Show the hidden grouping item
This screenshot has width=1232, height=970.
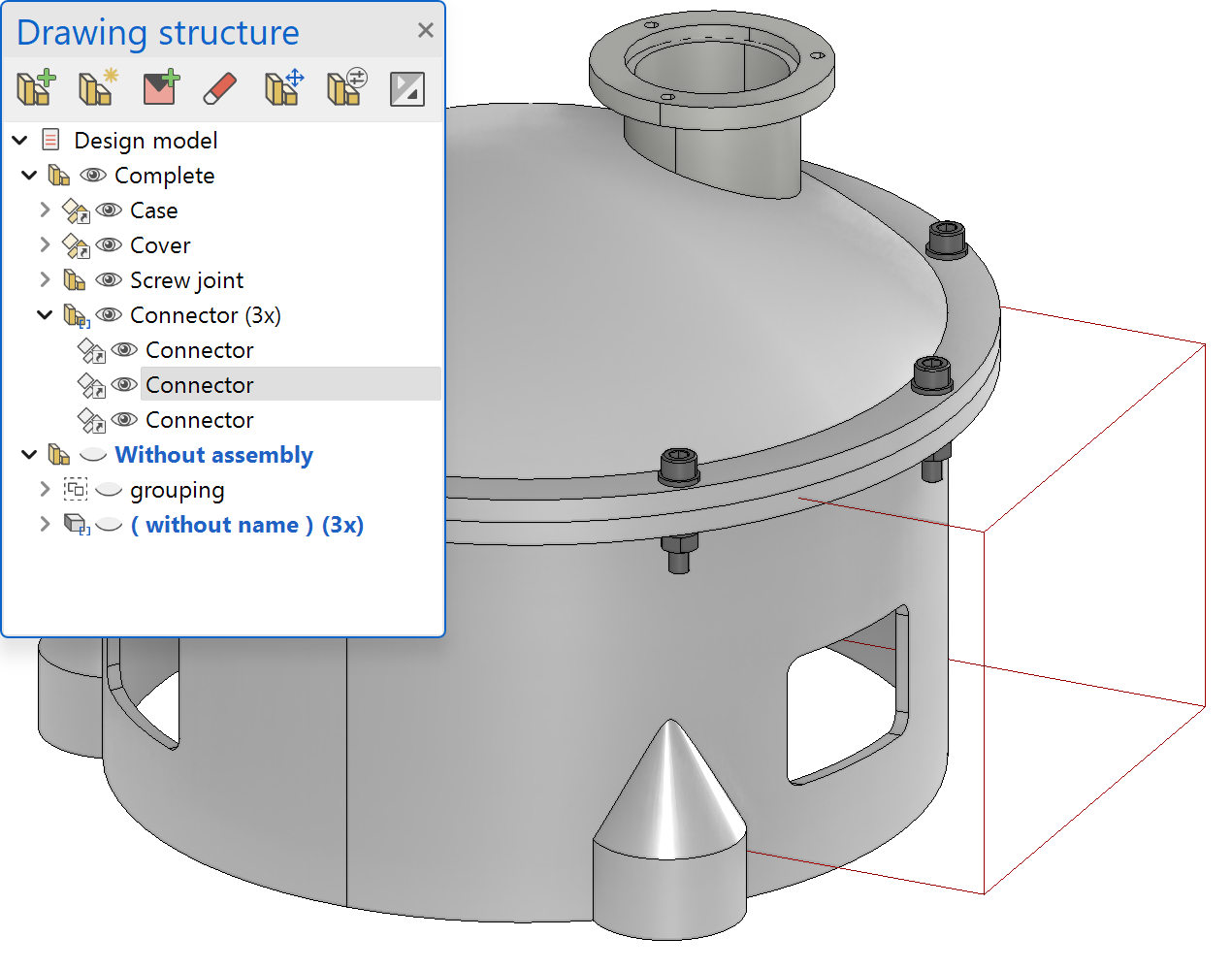(109, 490)
